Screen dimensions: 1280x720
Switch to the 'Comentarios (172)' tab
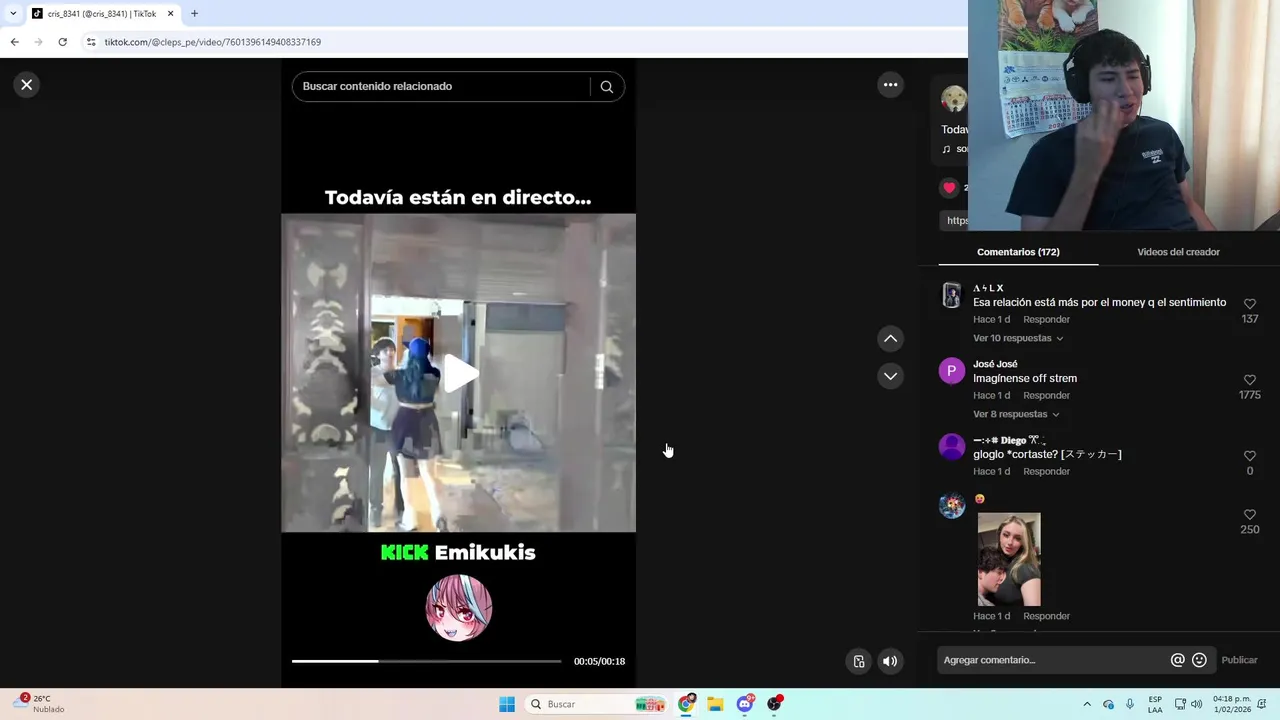tap(1018, 252)
